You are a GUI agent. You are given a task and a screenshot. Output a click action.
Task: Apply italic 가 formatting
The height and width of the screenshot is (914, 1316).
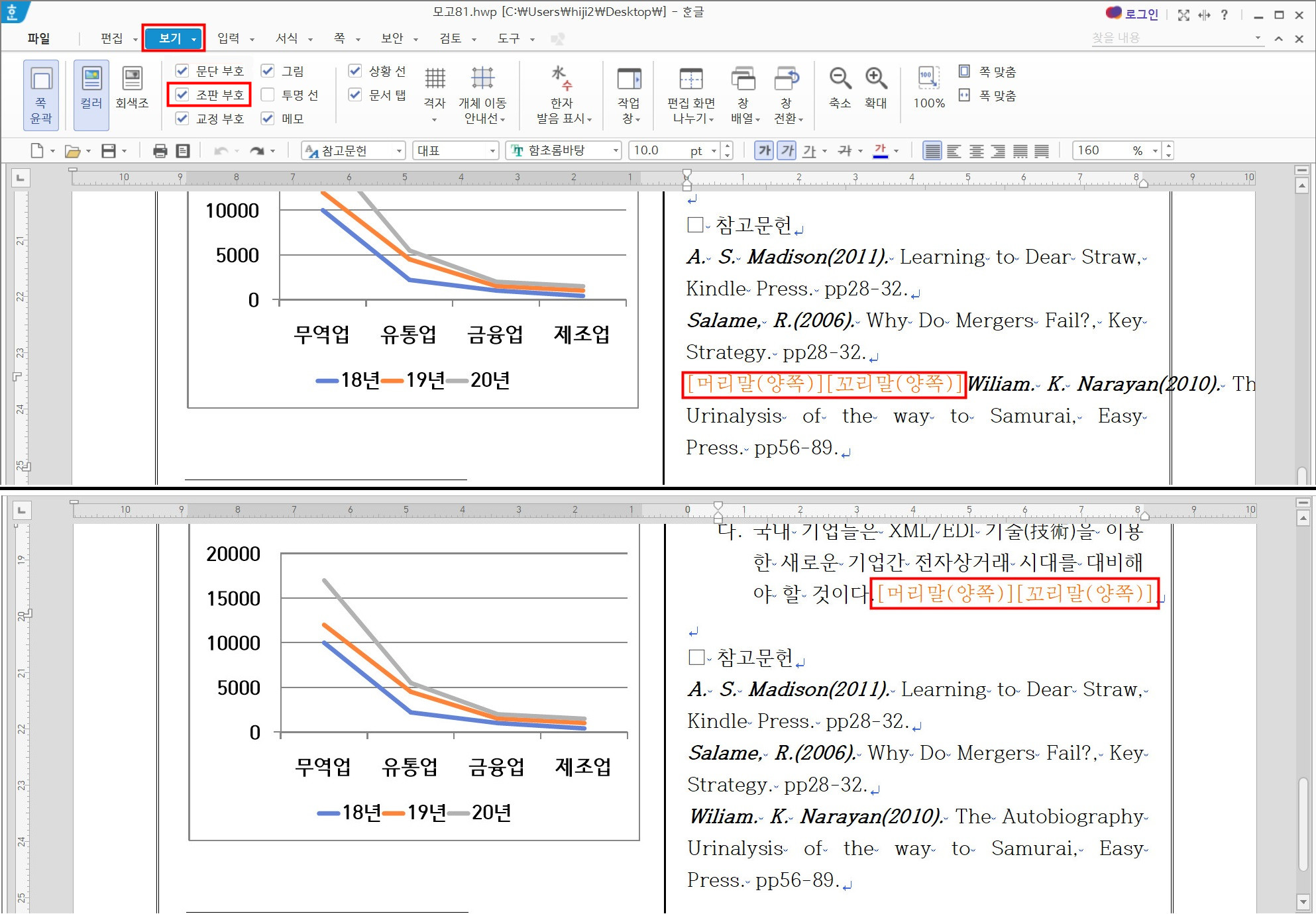pos(787,151)
